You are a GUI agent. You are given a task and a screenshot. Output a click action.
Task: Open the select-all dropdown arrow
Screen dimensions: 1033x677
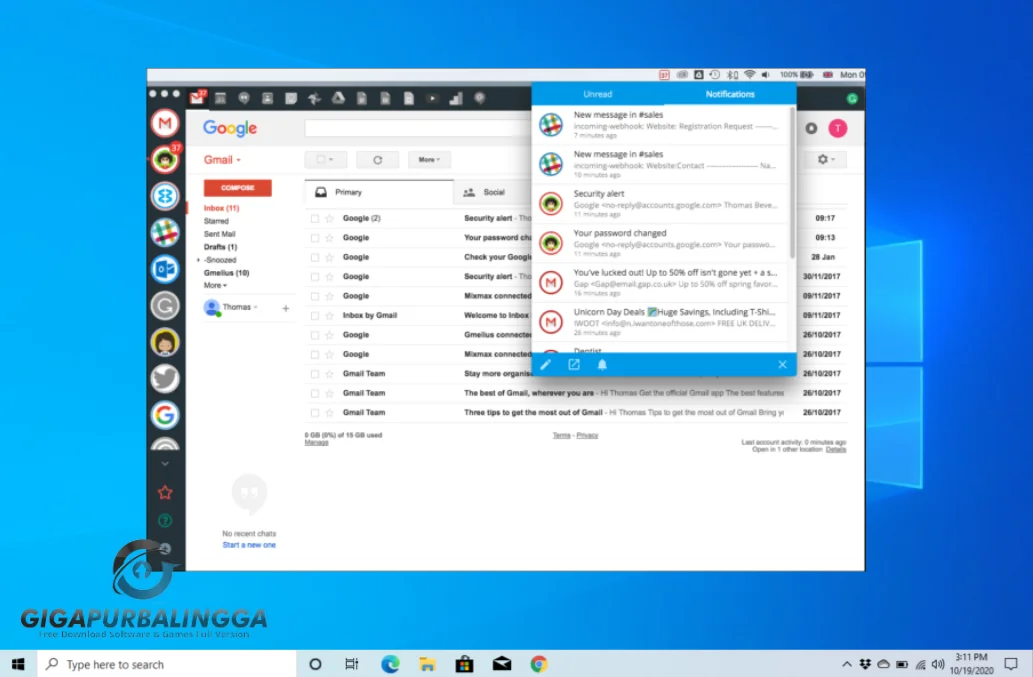pyautogui.click(x=333, y=159)
